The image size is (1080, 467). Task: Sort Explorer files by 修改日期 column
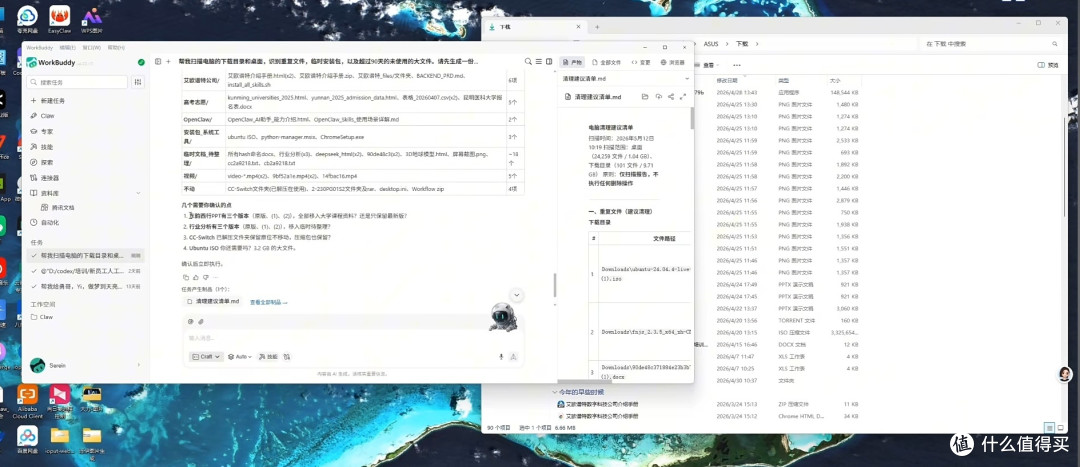pos(727,81)
